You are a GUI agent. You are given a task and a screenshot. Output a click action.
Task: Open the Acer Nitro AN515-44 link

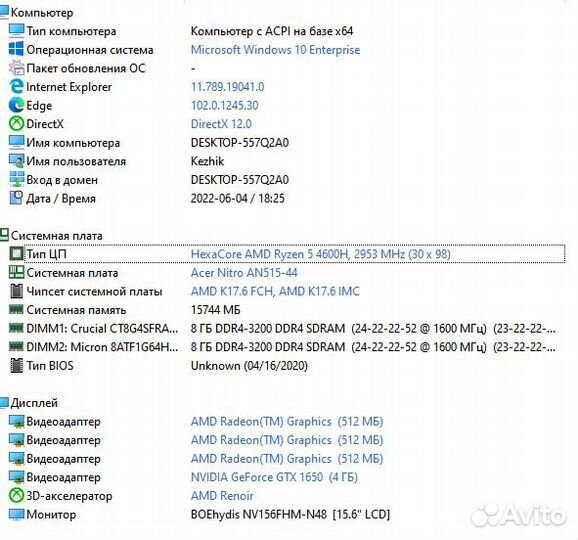[x=244, y=273]
